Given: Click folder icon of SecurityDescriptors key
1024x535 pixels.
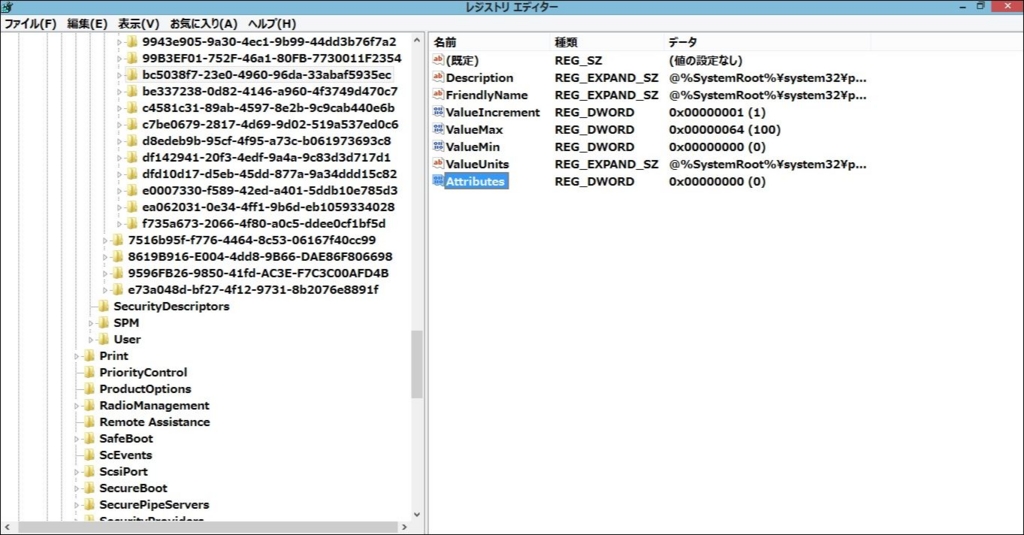Looking at the screenshot, I should click(104, 306).
